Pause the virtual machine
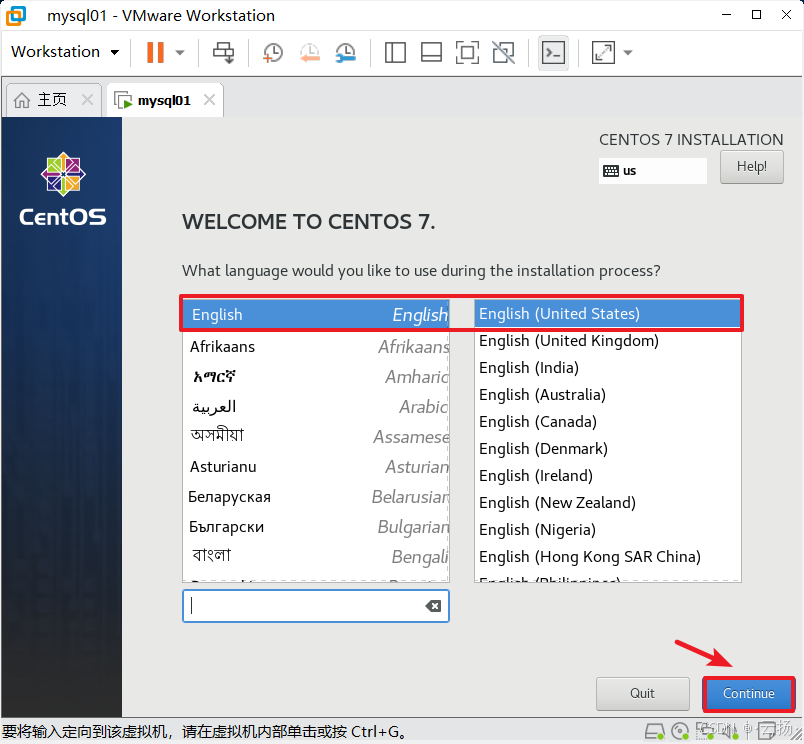 tap(155, 52)
